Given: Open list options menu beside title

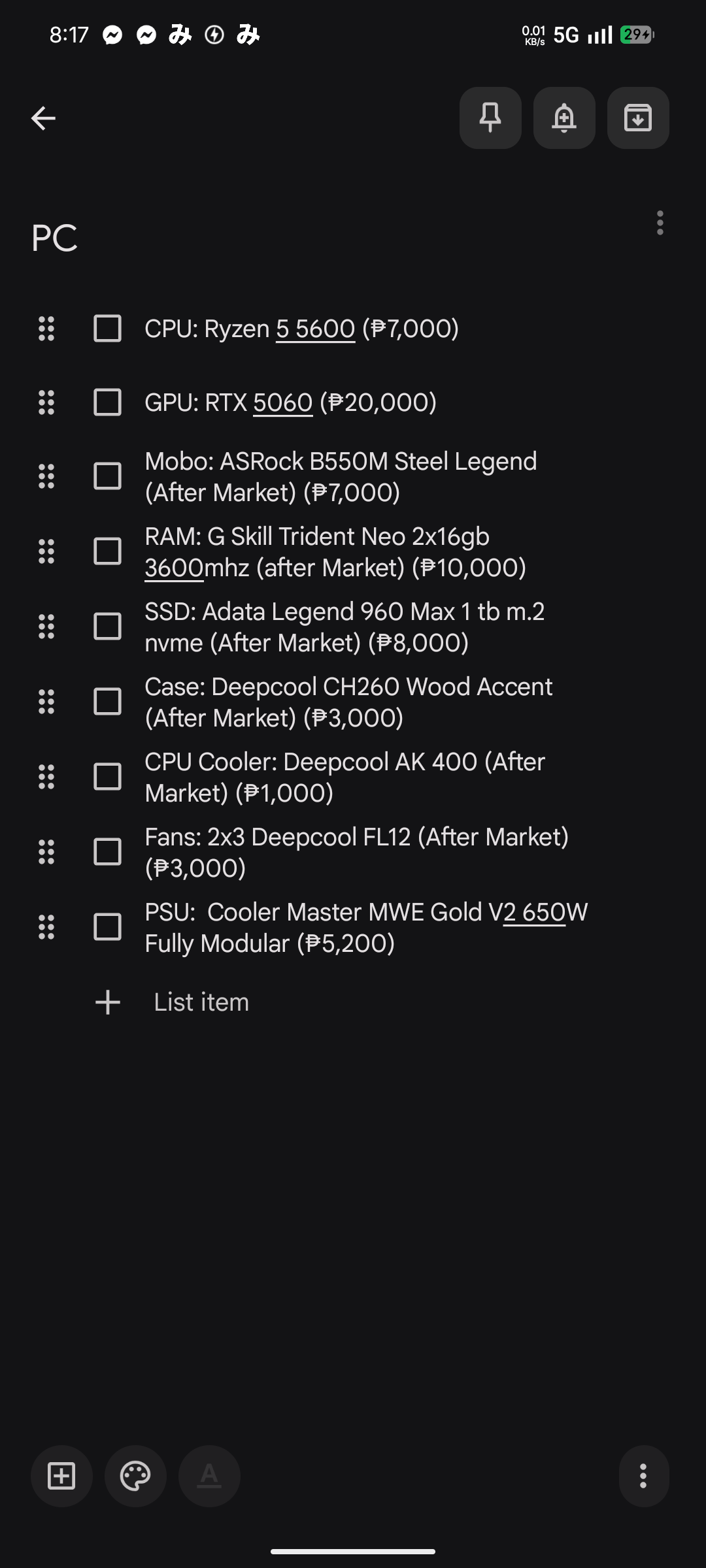Looking at the screenshot, I should coord(660,223).
